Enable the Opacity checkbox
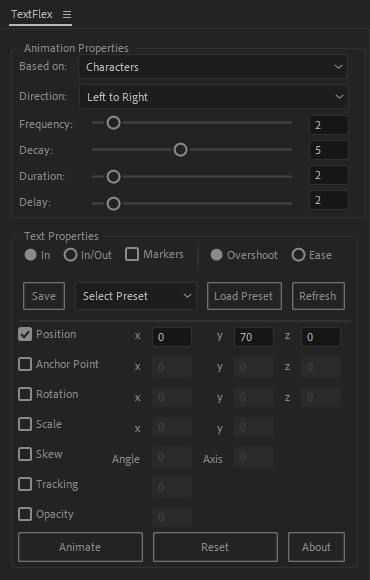 [x=25, y=514]
